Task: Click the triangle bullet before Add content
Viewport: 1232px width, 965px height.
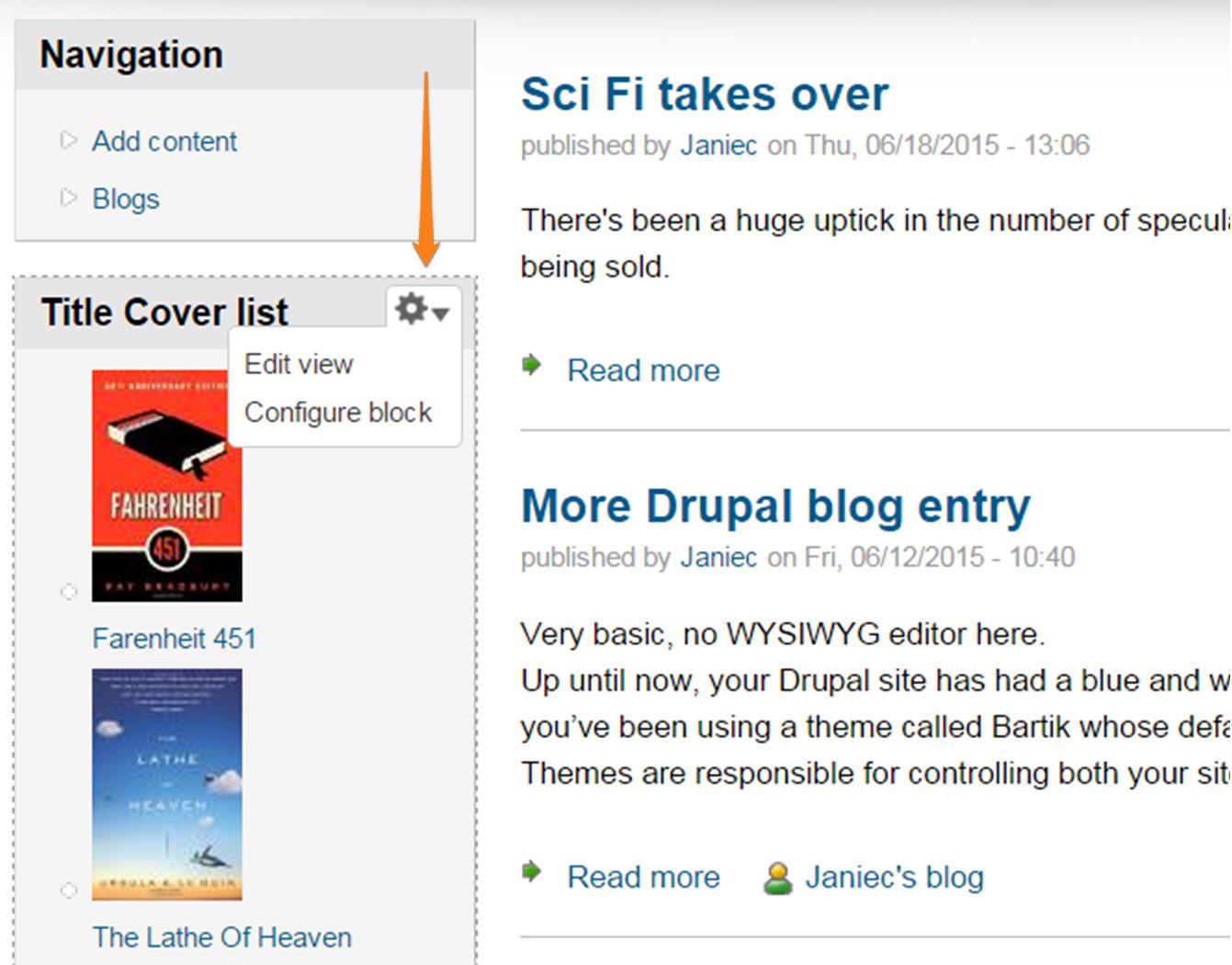Action: click(x=68, y=140)
